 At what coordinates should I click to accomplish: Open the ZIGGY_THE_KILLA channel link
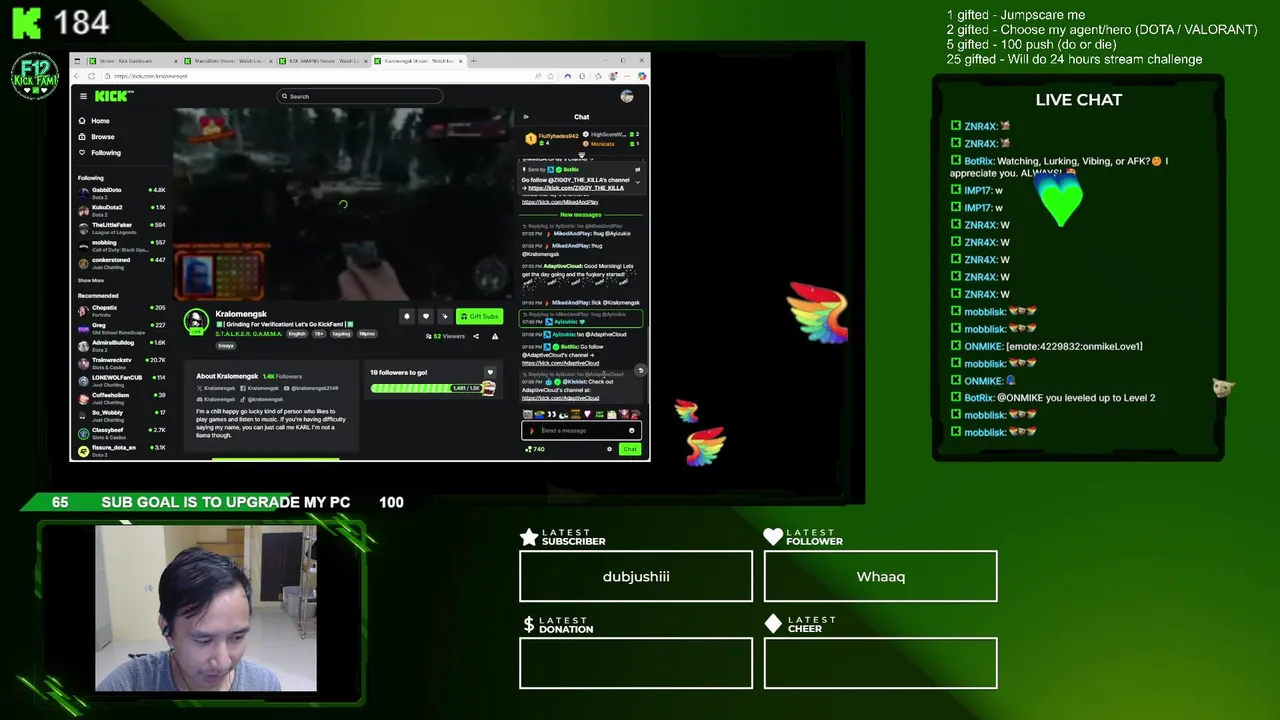576,187
